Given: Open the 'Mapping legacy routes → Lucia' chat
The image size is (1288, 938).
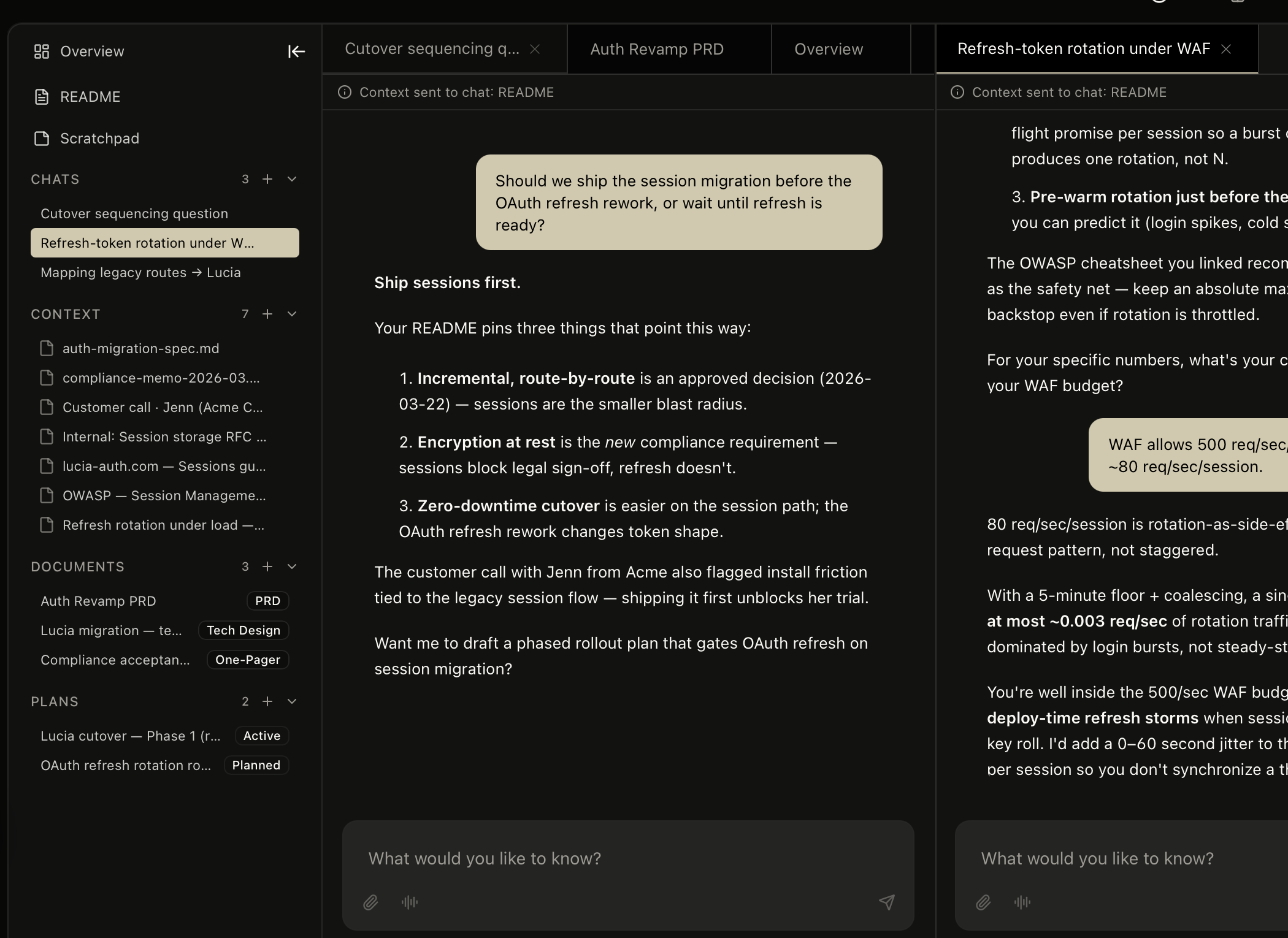Looking at the screenshot, I should pos(140,272).
